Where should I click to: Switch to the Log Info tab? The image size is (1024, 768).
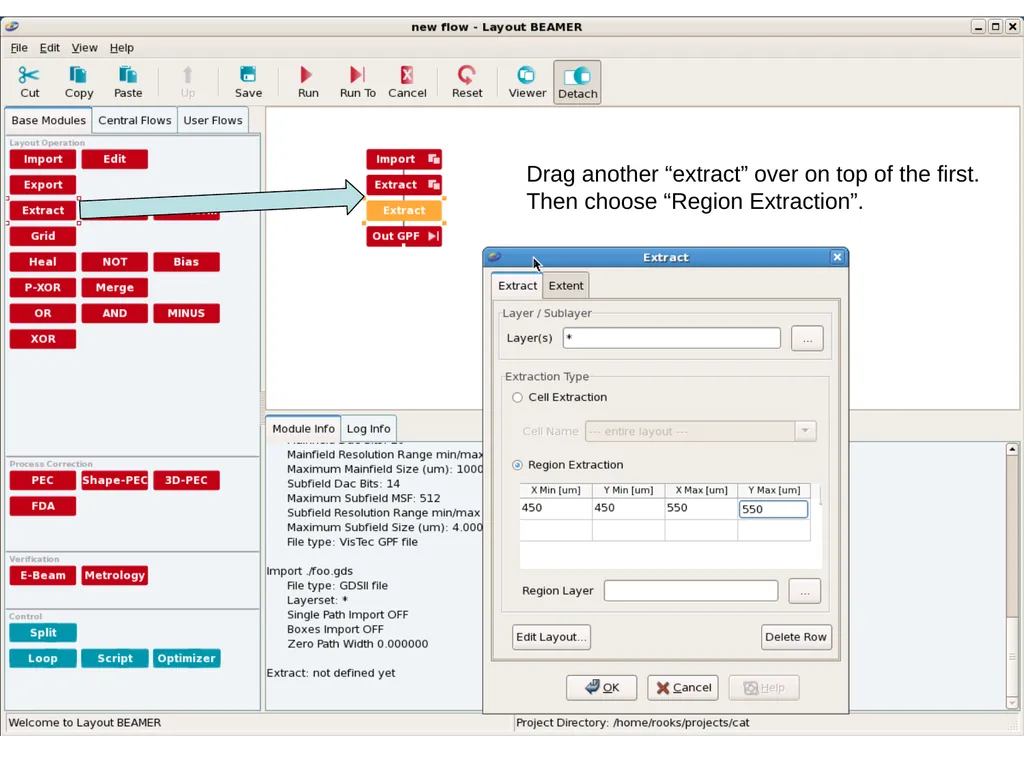tap(368, 428)
